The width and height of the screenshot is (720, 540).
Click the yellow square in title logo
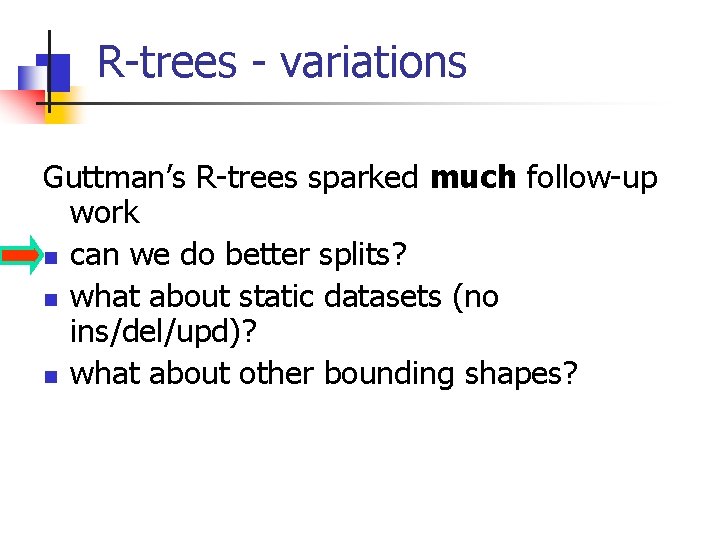tap(64, 107)
